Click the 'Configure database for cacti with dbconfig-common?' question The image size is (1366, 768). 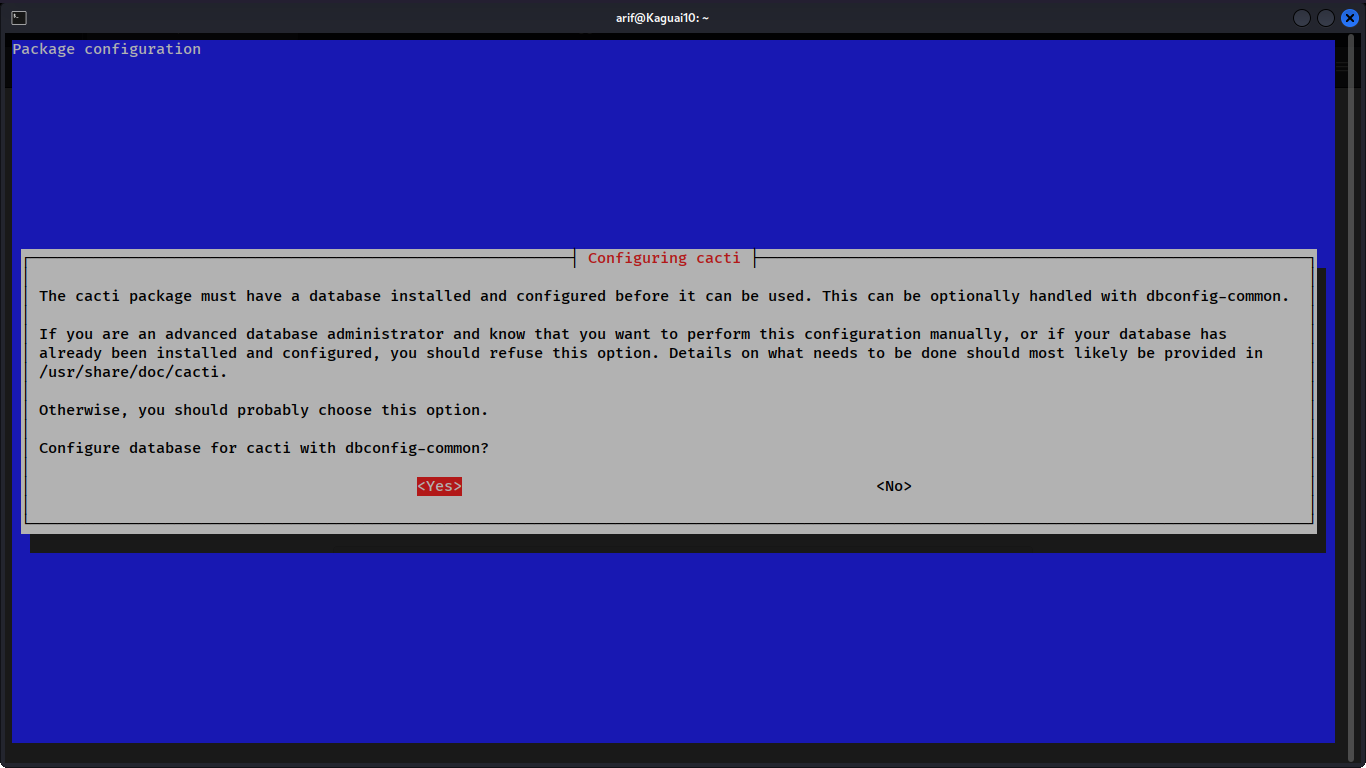click(x=264, y=448)
